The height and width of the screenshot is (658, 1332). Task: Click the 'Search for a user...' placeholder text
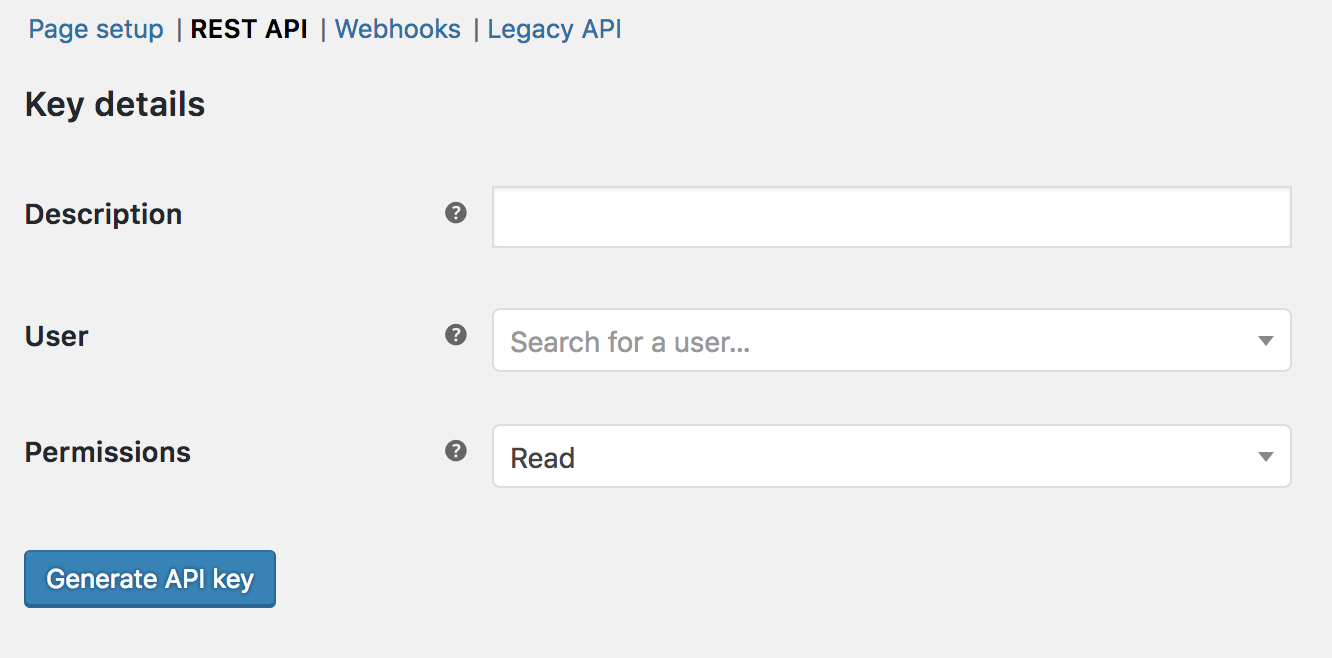[630, 342]
